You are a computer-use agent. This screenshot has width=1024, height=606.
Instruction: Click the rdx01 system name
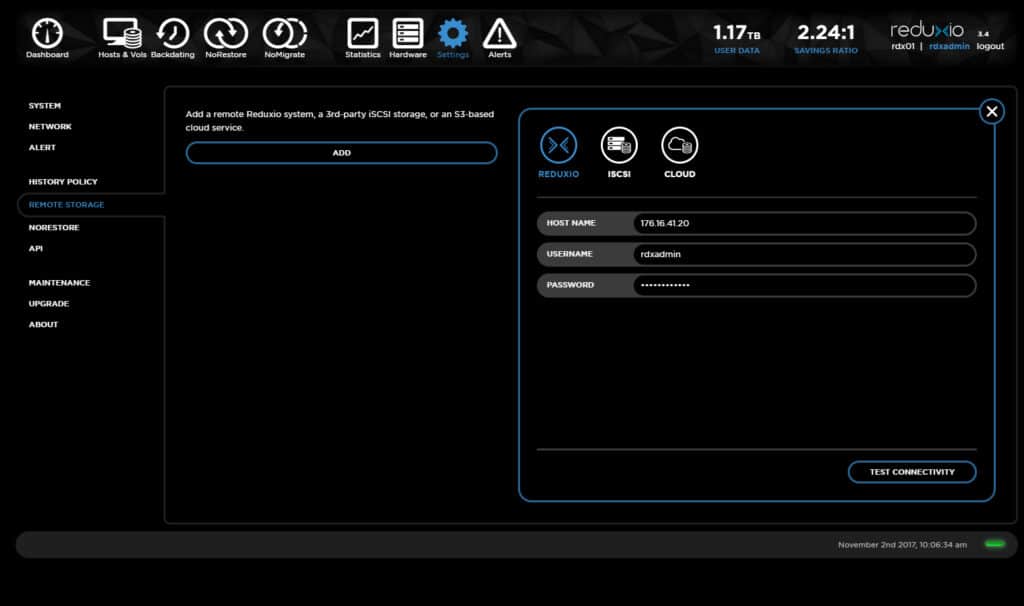point(903,46)
